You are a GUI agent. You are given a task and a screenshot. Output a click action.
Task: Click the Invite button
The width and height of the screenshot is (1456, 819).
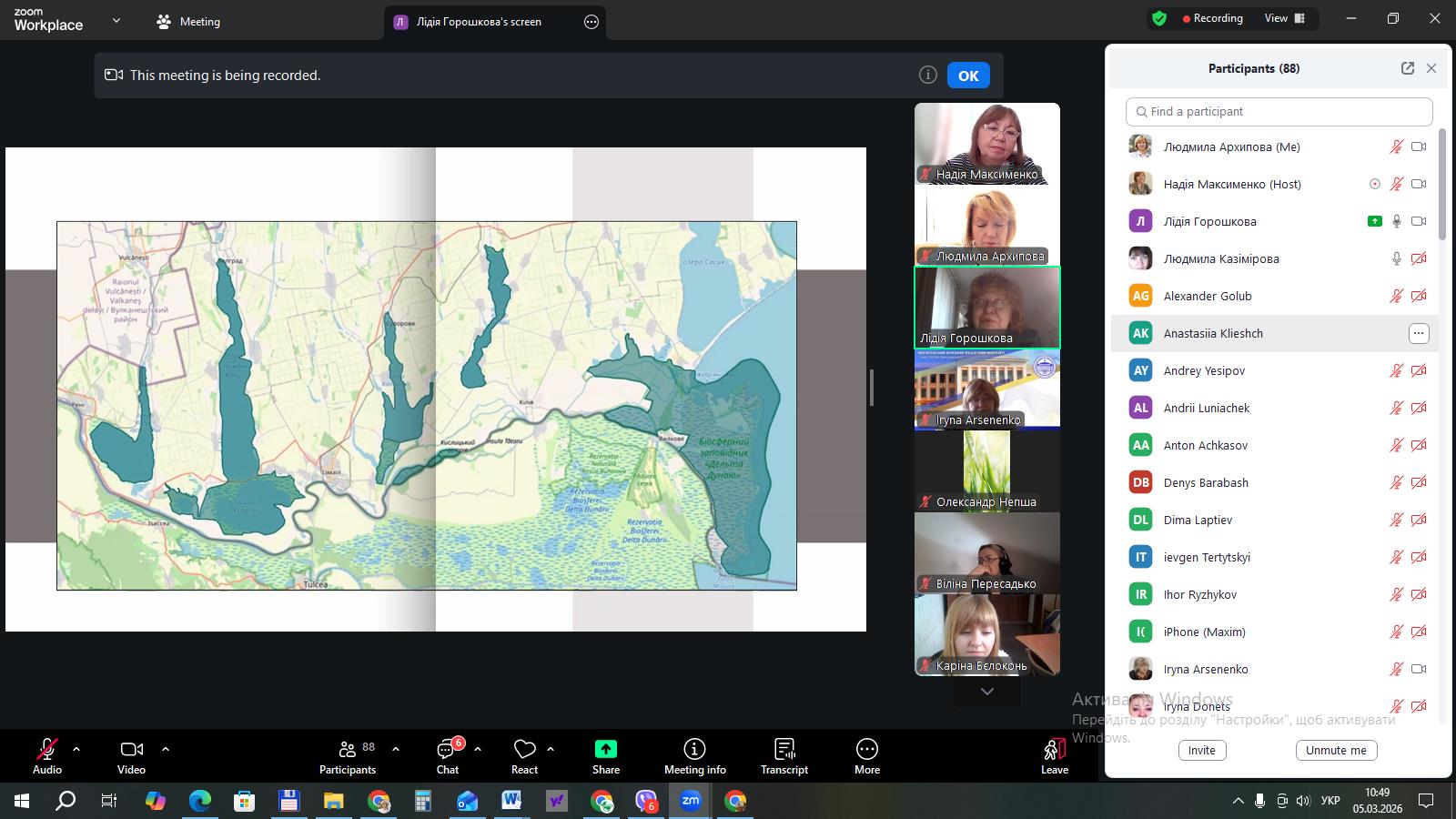[x=1201, y=751]
